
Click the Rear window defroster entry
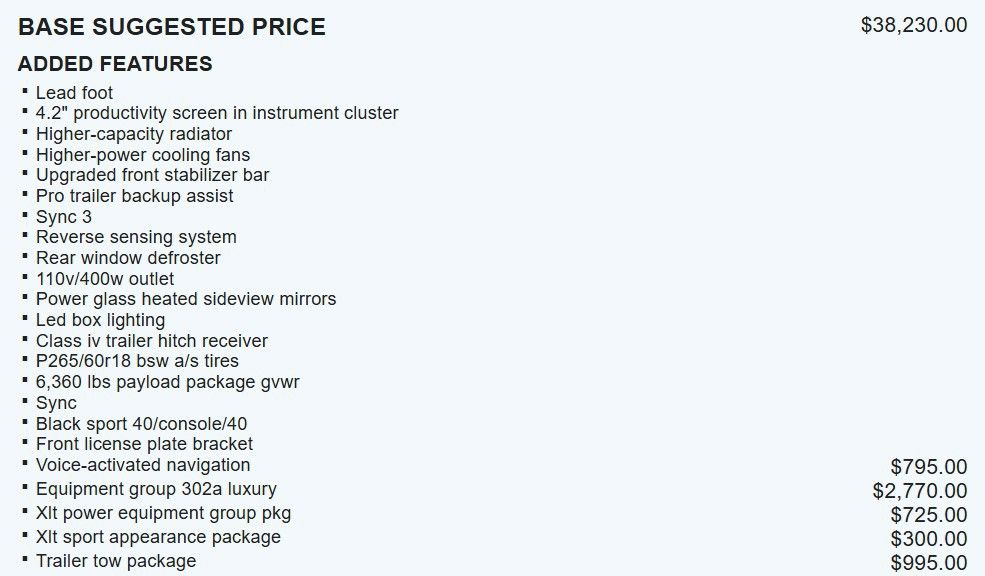point(128,258)
